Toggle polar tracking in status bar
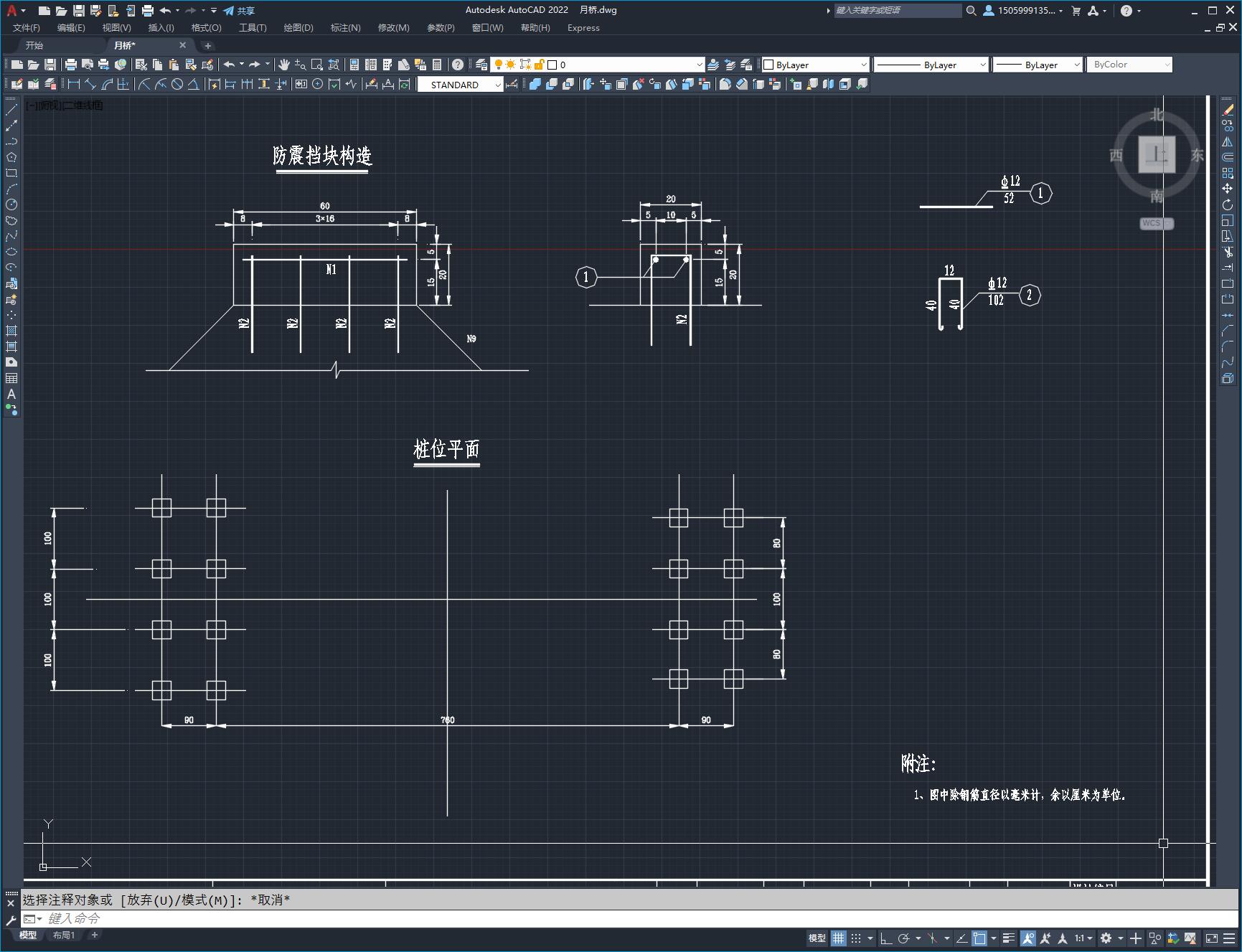 pyautogui.click(x=904, y=938)
